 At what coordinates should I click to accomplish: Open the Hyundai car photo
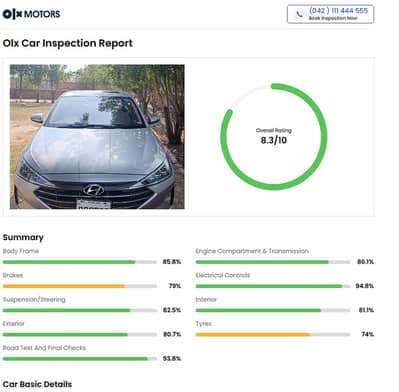pyautogui.click(x=97, y=137)
